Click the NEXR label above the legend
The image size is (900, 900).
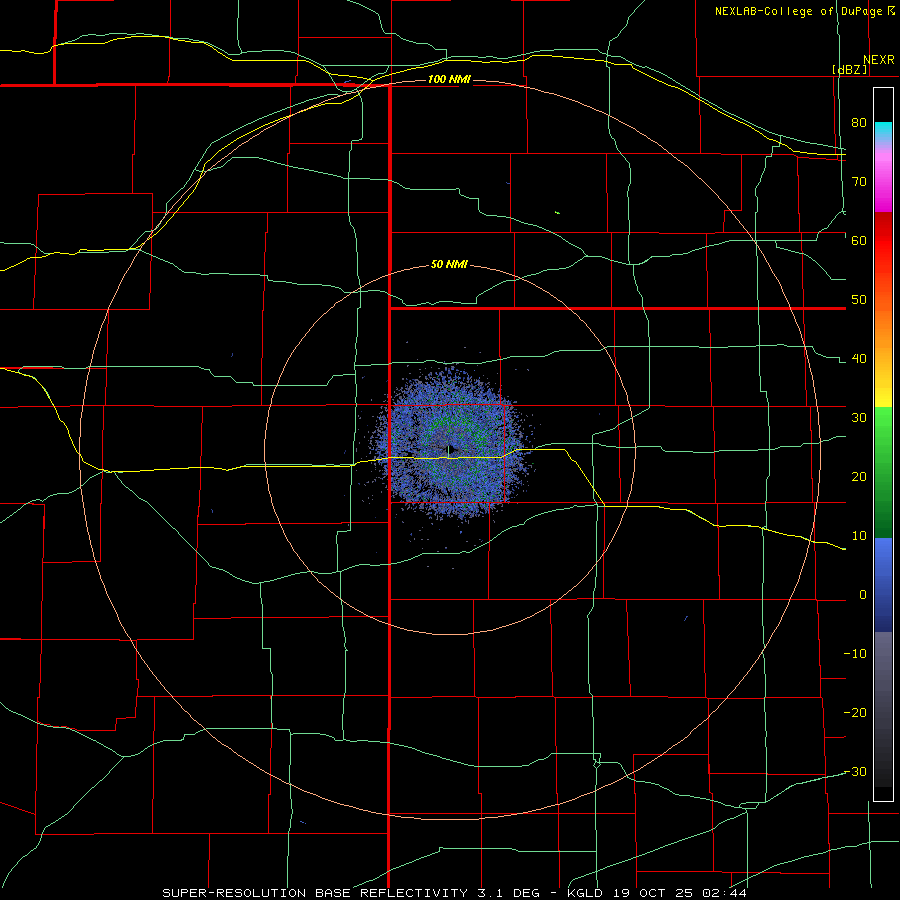point(879,60)
